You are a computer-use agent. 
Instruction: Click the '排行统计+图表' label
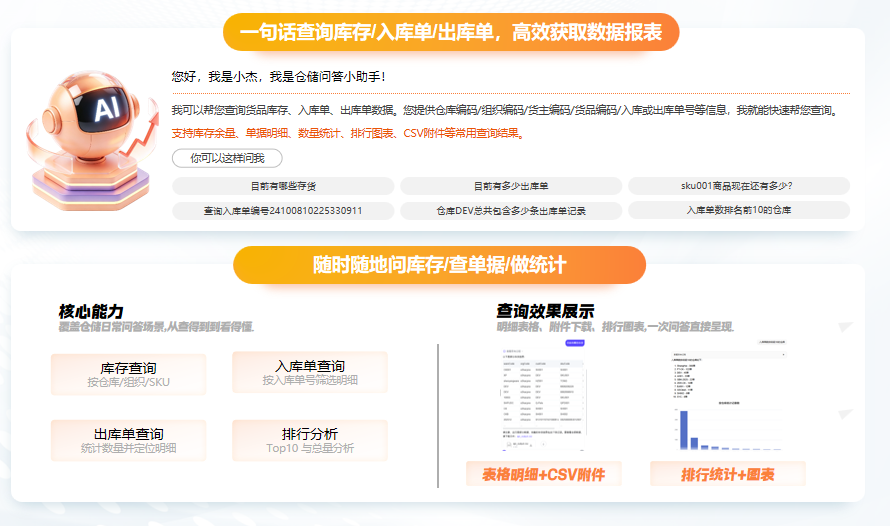728,474
